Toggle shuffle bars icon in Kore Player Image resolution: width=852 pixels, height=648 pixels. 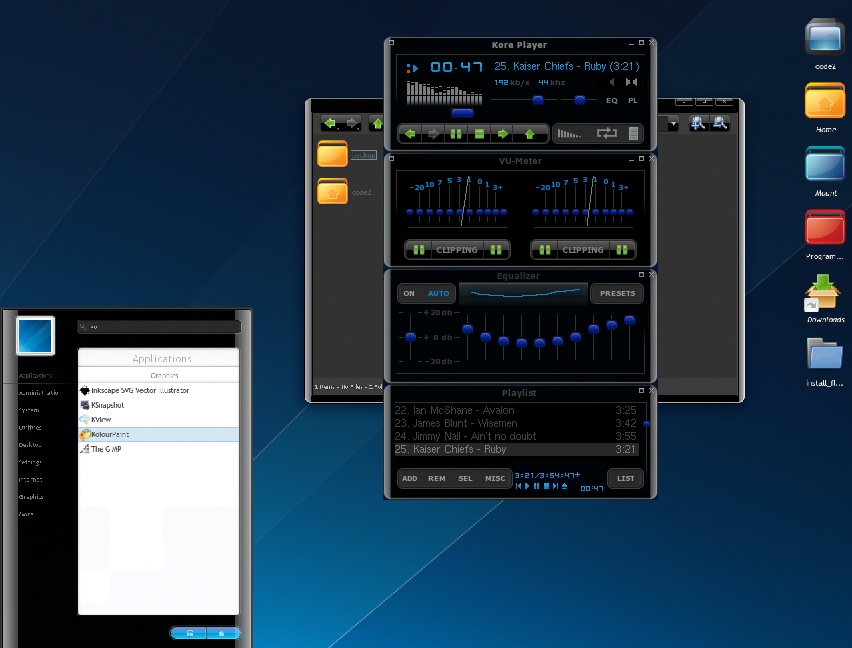569,134
